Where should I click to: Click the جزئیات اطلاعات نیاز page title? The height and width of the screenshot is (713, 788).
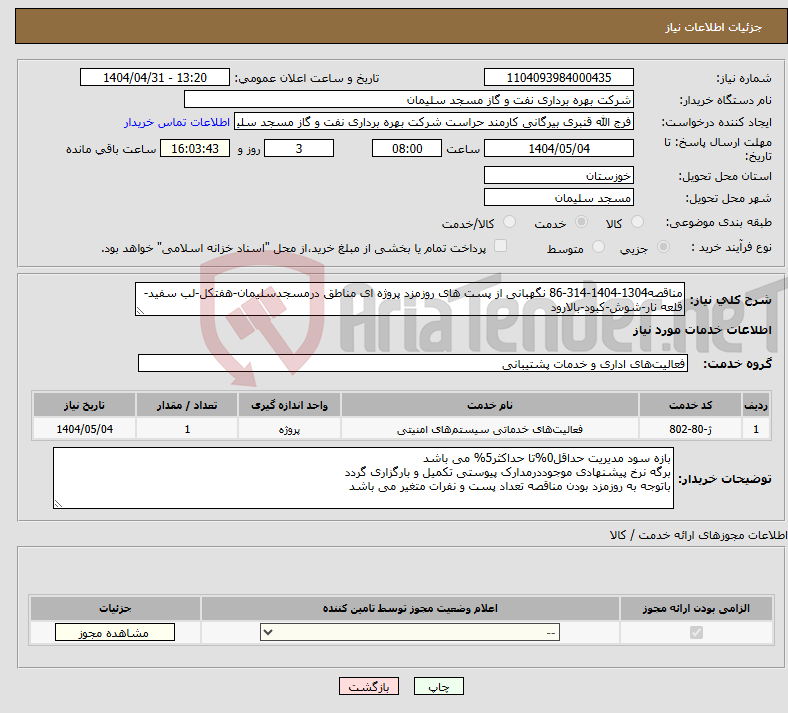714,27
